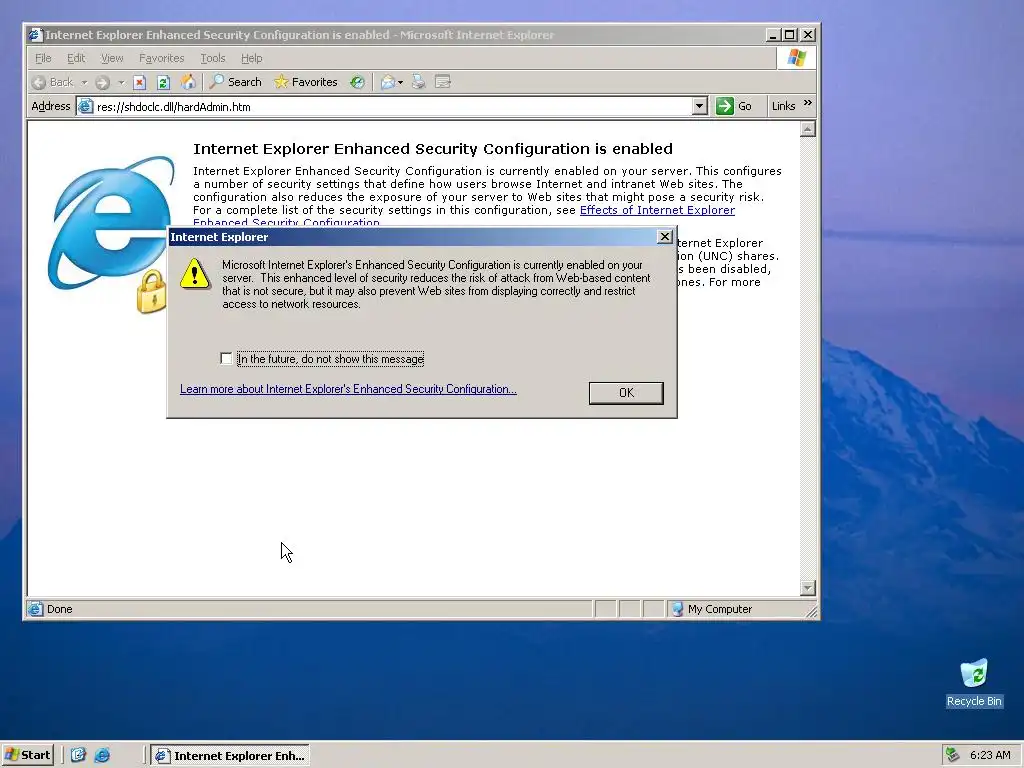This screenshot has width=1024, height=768.
Task: Click the Forward arrow icon in toolbar
Action: 102,82
